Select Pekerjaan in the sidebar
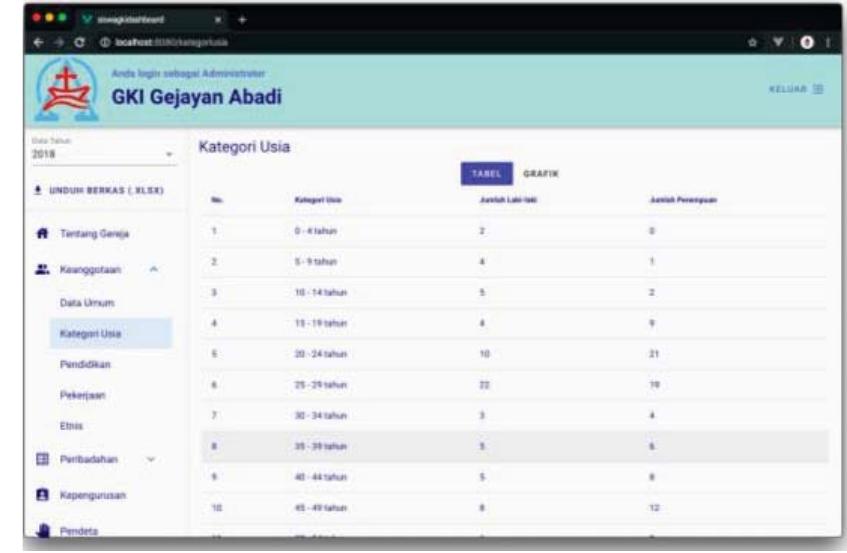The width and height of the screenshot is (847, 553). click(x=83, y=395)
